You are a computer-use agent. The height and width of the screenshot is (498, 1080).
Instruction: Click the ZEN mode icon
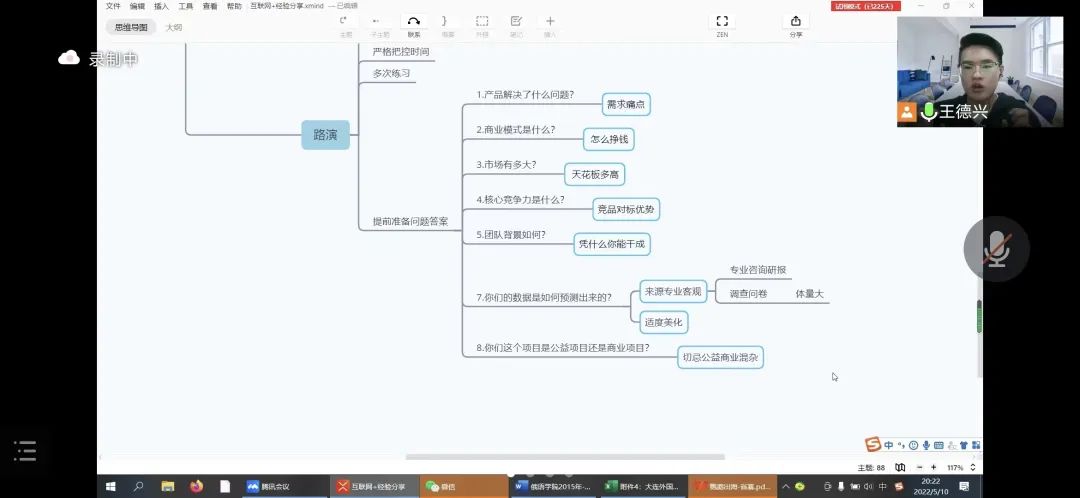coord(722,21)
